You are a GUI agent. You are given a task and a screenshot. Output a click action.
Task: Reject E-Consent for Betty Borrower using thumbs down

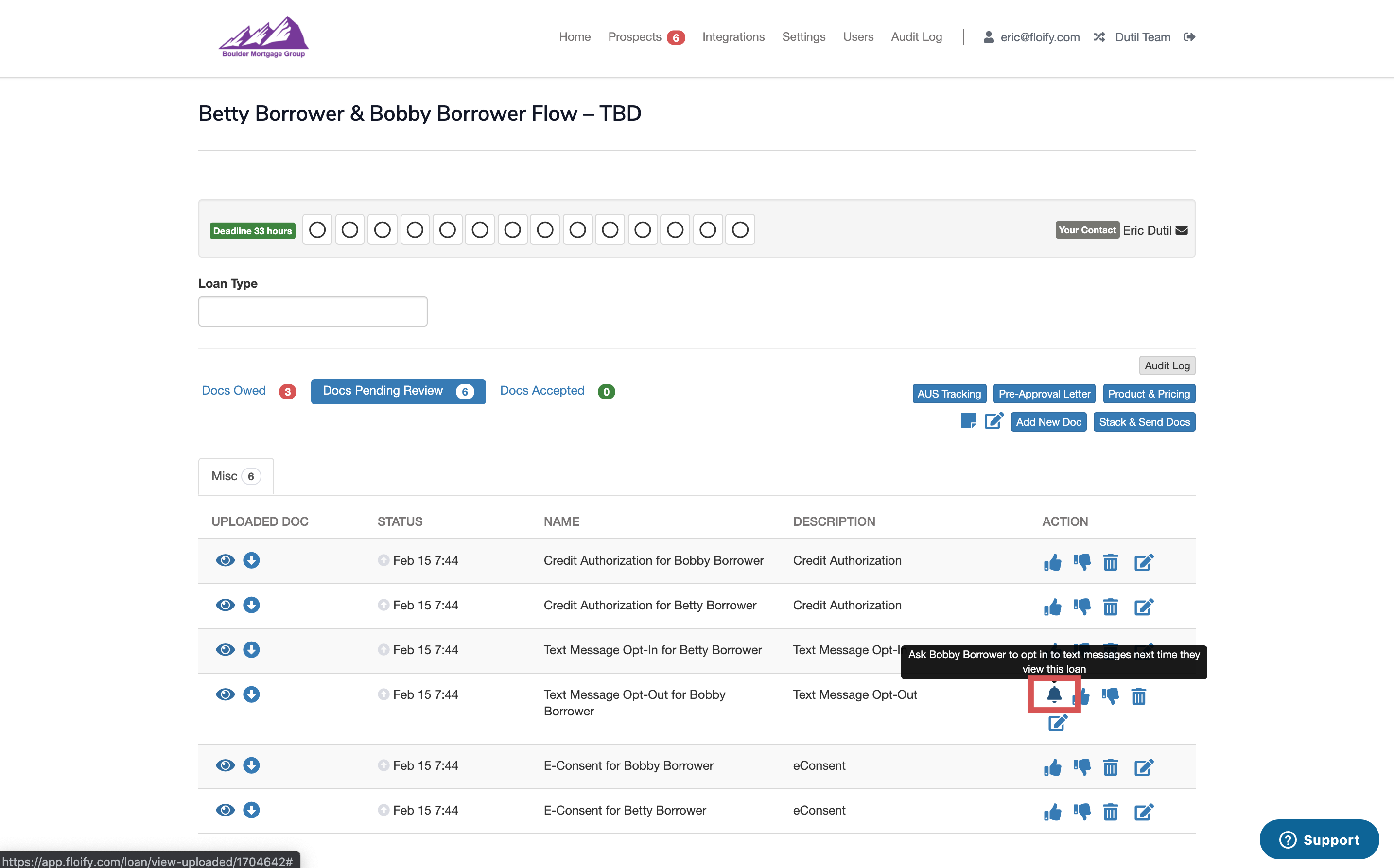click(1081, 812)
